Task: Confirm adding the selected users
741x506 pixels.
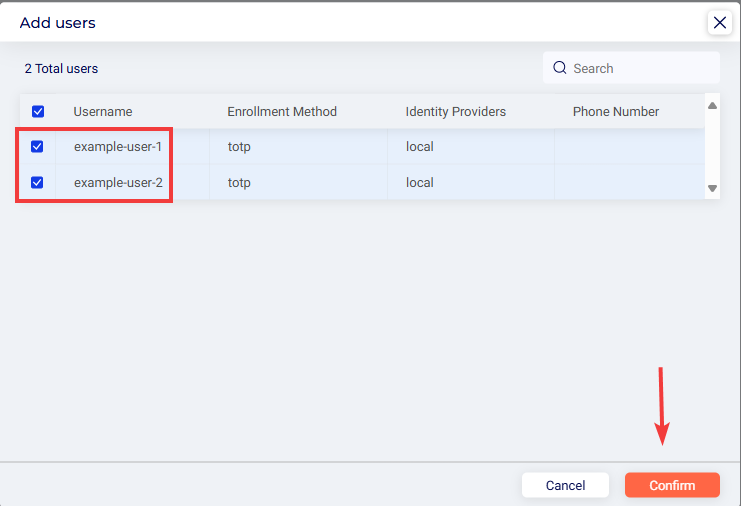Action: (671, 485)
